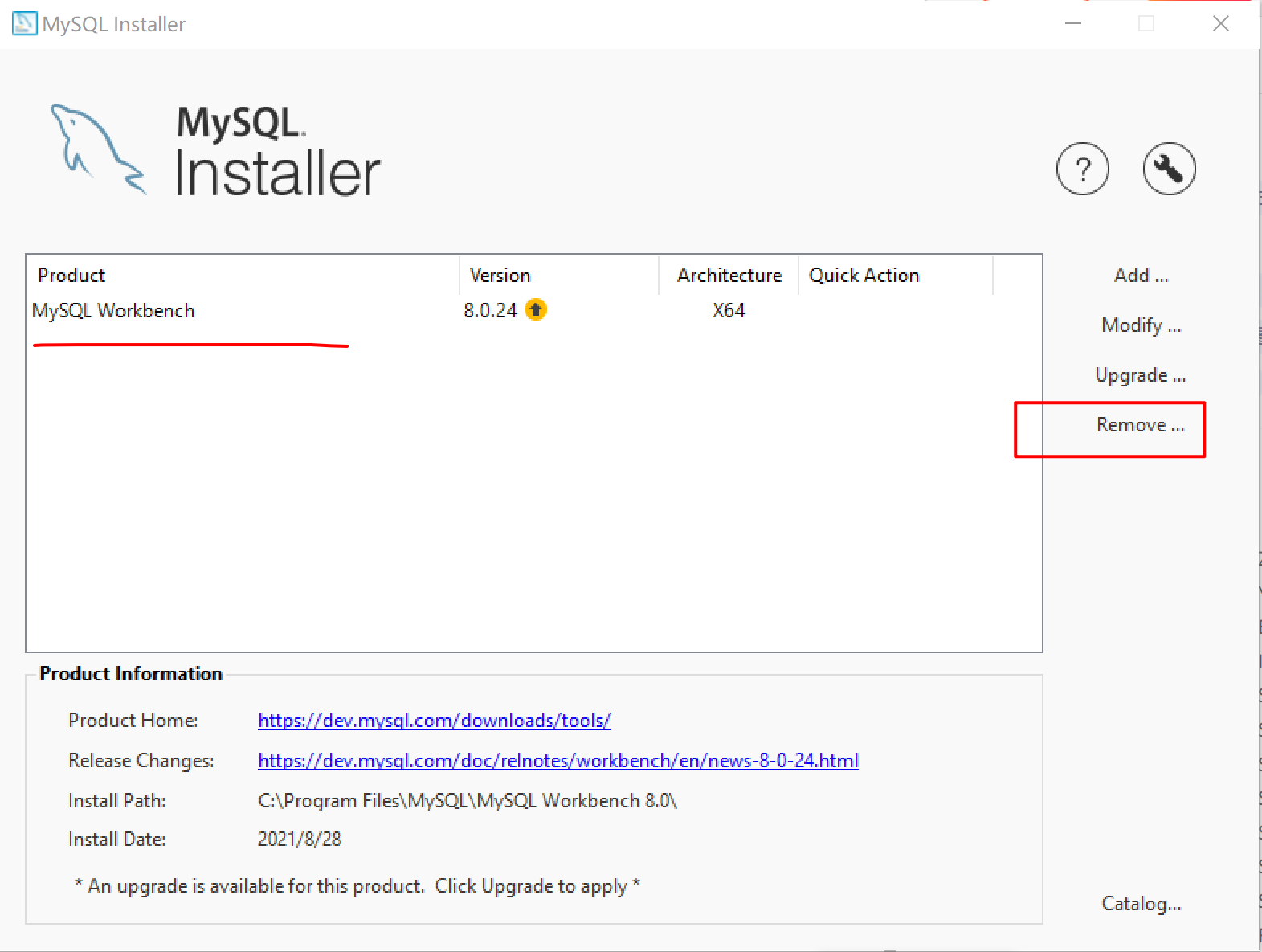This screenshot has width=1262, height=952.
Task: Click the 8.0.24 version cell
Action: tap(490, 311)
